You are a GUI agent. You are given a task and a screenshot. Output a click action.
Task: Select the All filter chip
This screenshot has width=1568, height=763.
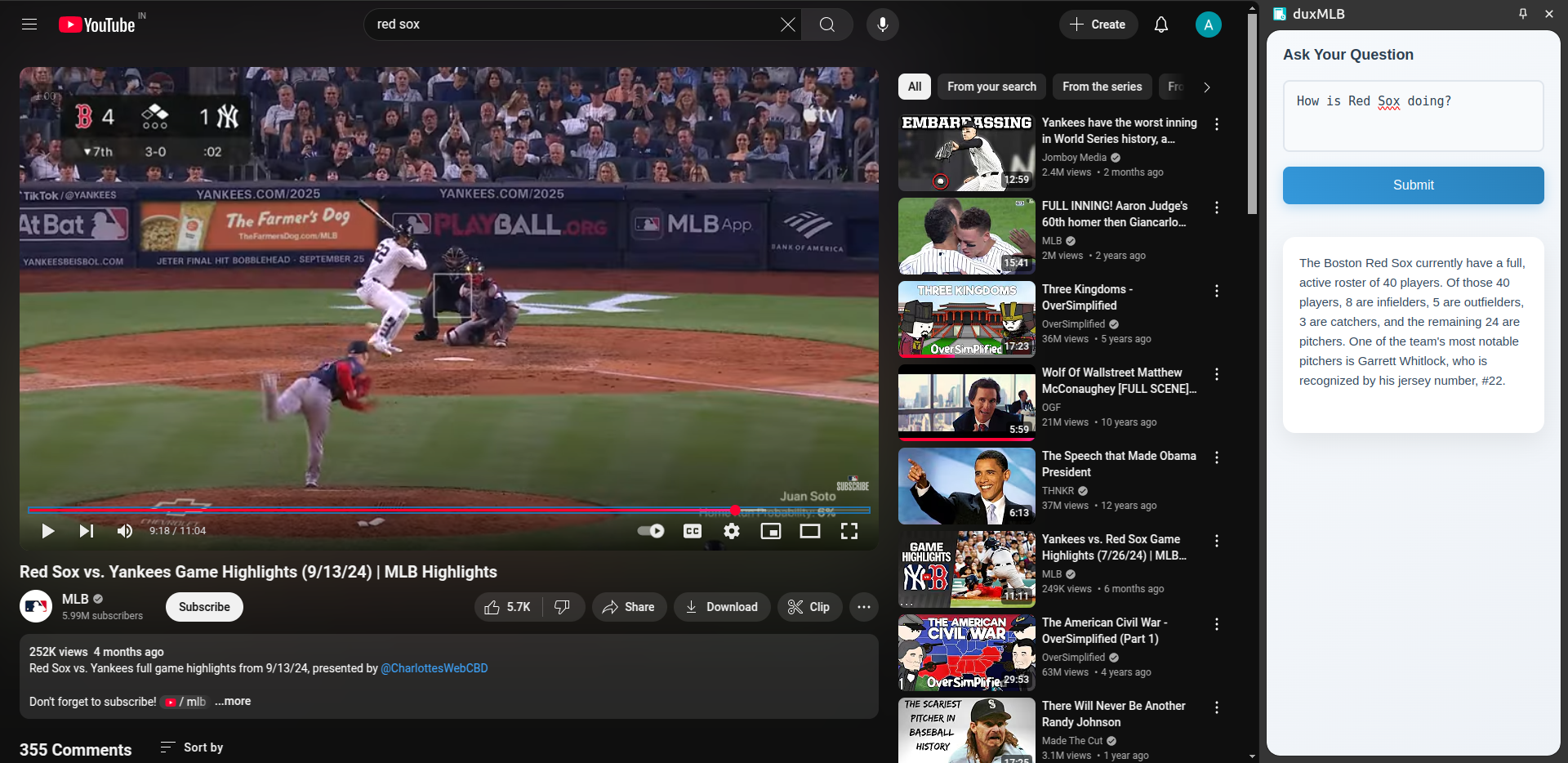tap(915, 87)
